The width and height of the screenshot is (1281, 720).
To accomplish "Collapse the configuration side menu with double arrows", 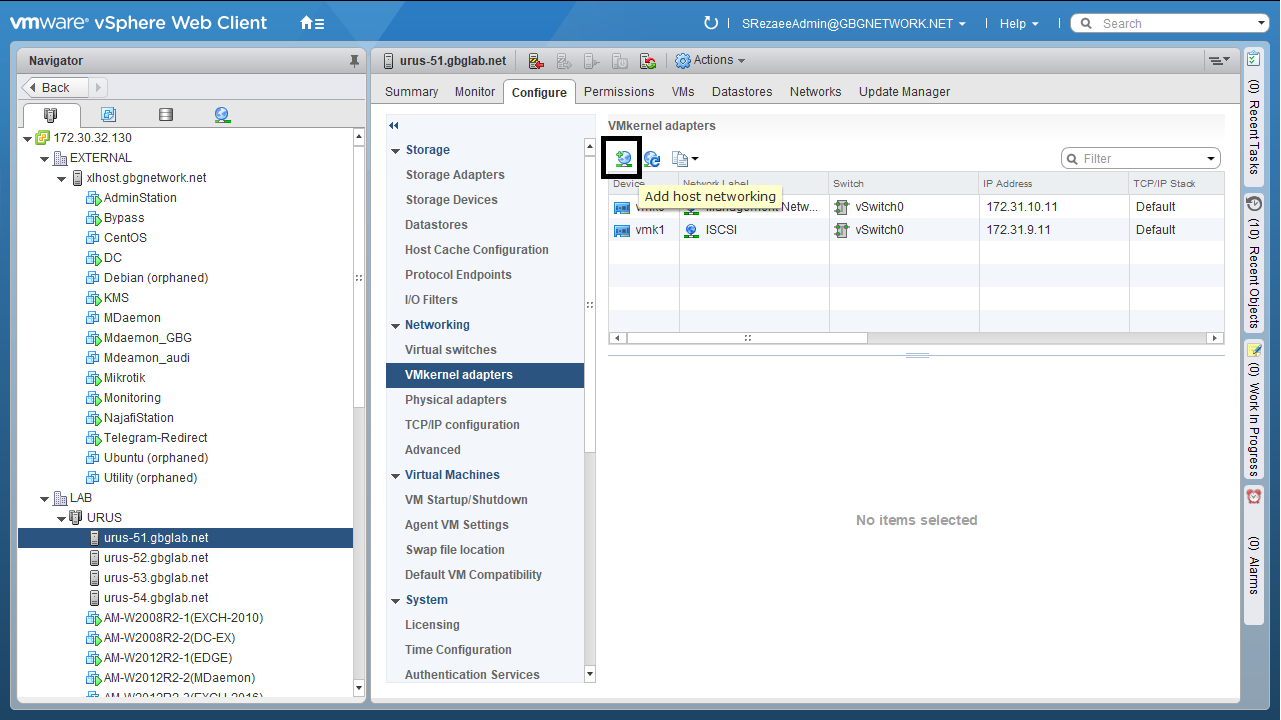I will (394, 126).
